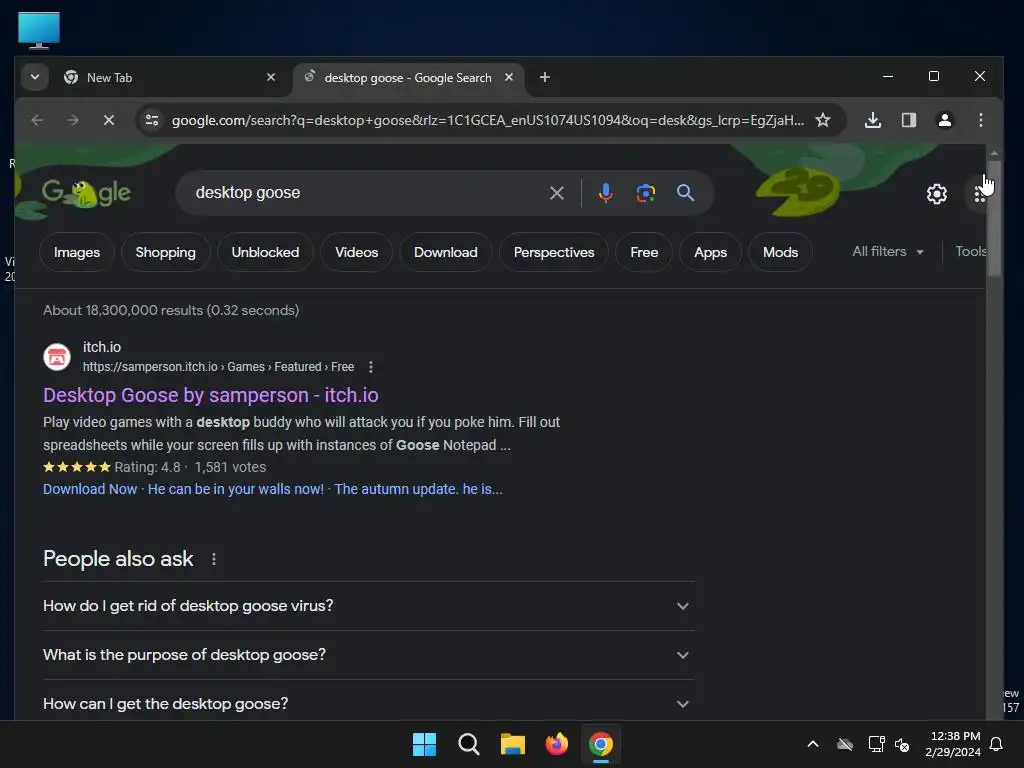The width and height of the screenshot is (1024, 768).
Task: Select the Download filter chip
Action: coord(445,252)
